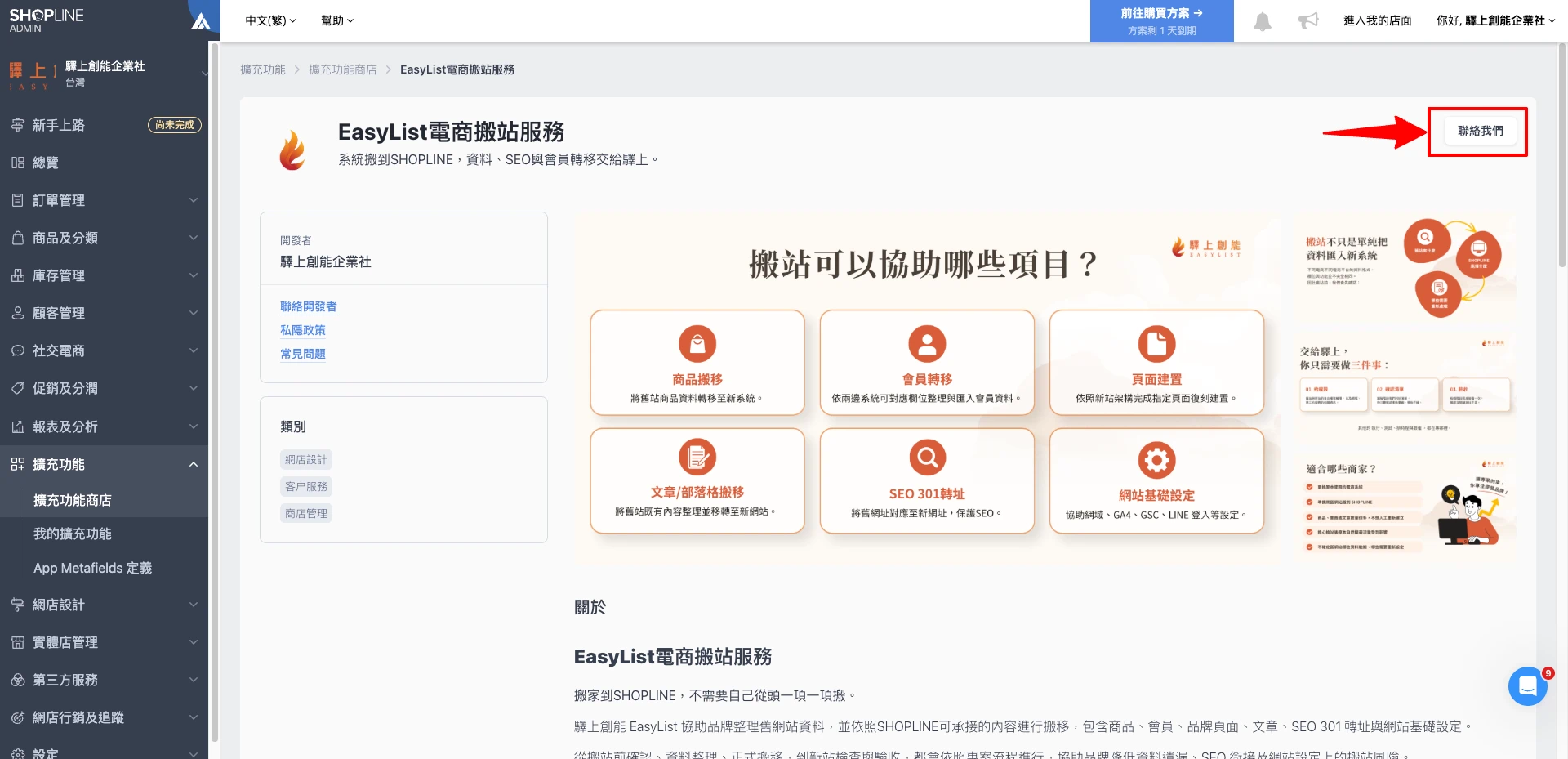Click the 網店設計 paint roller icon
The width and height of the screenshot is (1568, 759).
[x=17, y=605]
